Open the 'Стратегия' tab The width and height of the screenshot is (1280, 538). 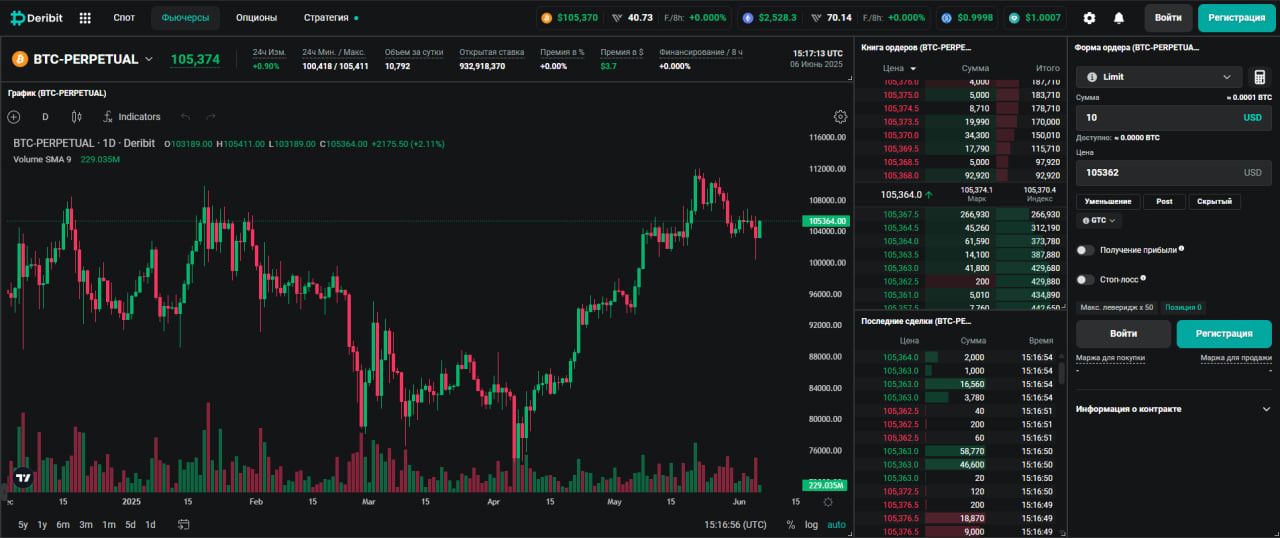point(331,18)
